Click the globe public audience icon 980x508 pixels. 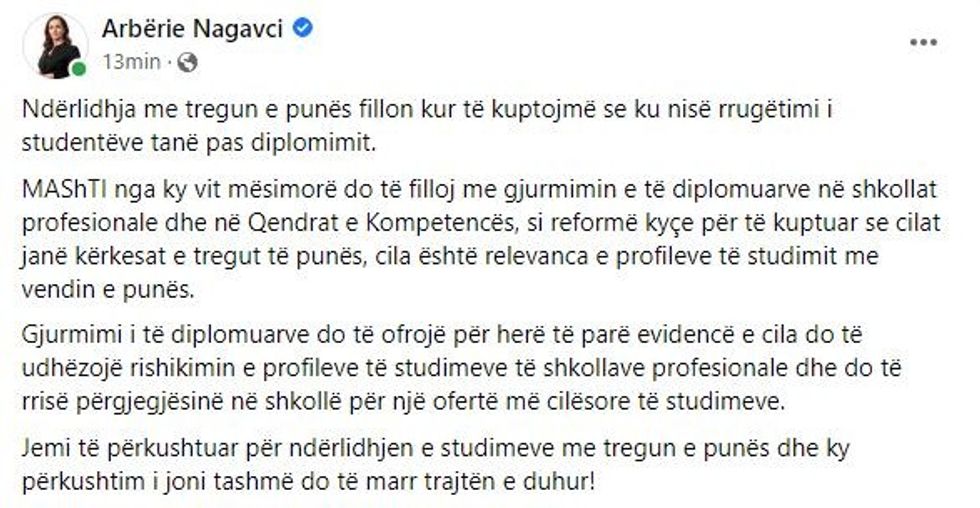pos(187,60)
